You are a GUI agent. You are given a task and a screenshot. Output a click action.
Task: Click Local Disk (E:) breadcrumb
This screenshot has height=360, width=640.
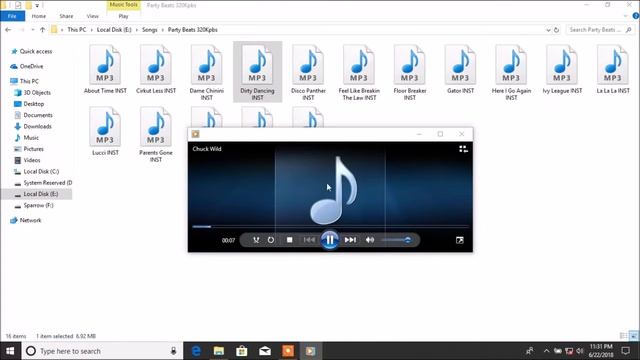pyautogui.click(x=114, y=30)
